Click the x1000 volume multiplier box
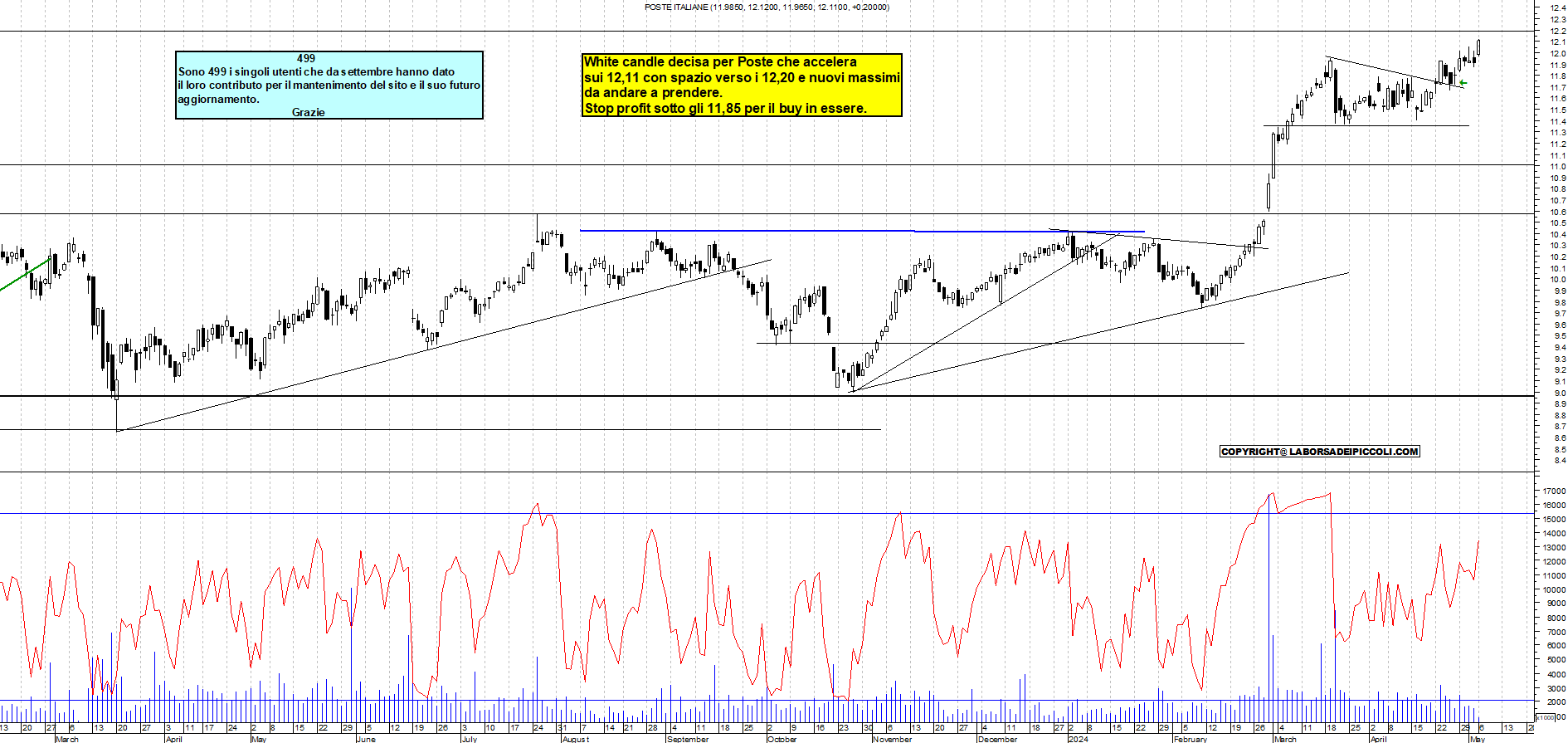 click(x=1546, y=717)
